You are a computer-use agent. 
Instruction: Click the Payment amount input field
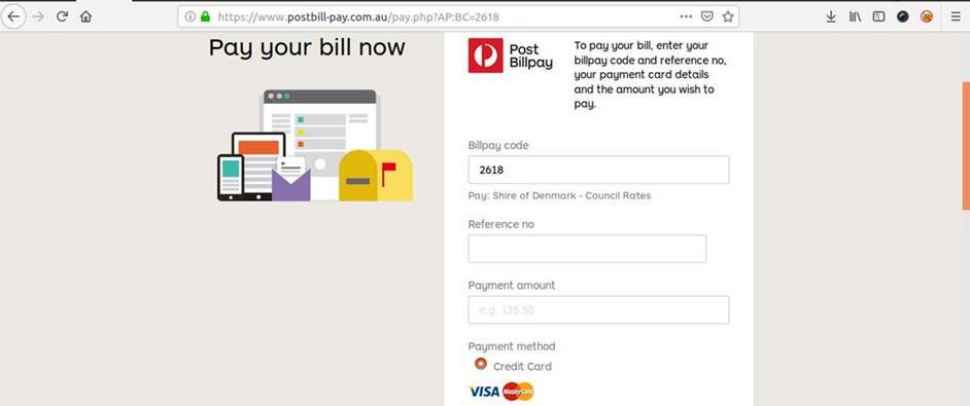pos(598,309)
